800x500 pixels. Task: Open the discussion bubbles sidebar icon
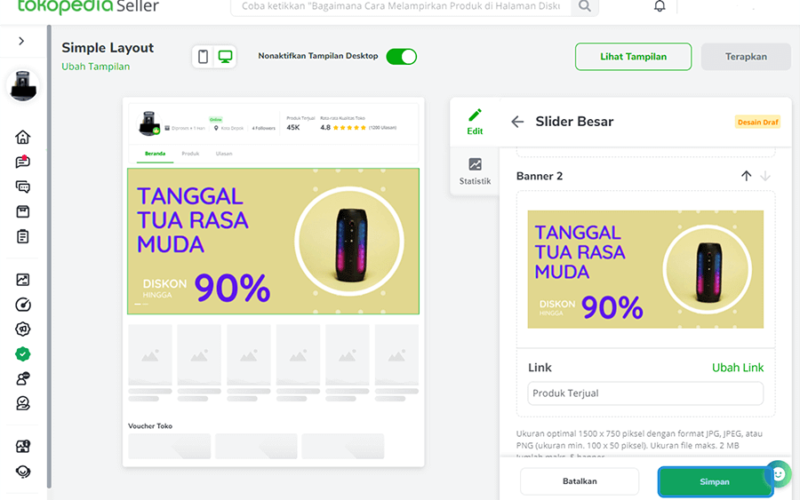22,187
